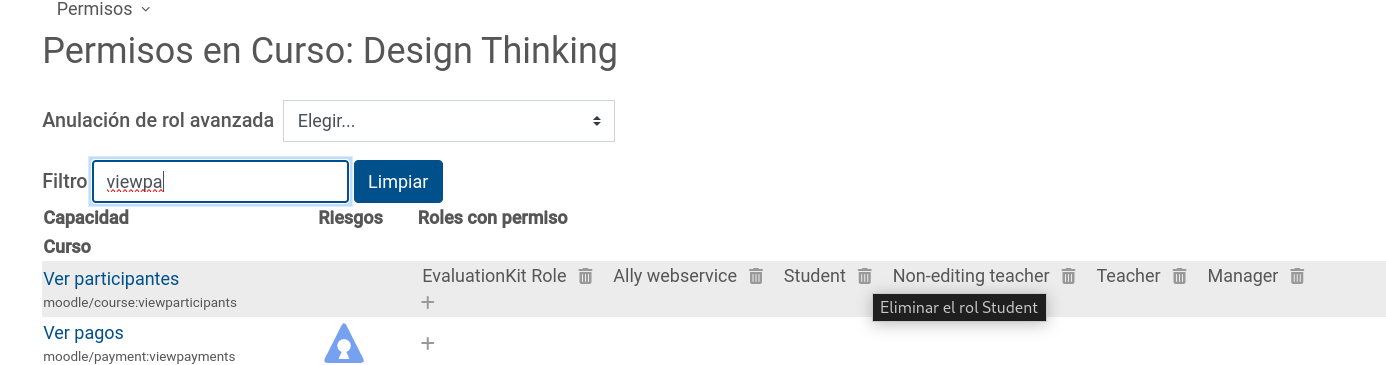Add role to Ver participantes with plus icon

pos(428,302)
